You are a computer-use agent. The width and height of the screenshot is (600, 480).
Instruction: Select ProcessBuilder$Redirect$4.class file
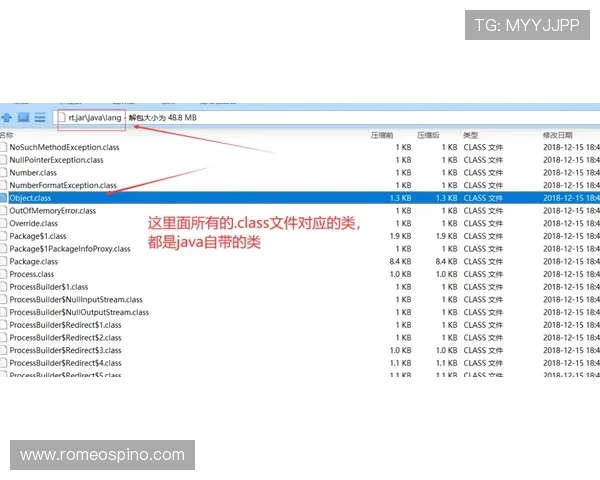click(65, 363)
